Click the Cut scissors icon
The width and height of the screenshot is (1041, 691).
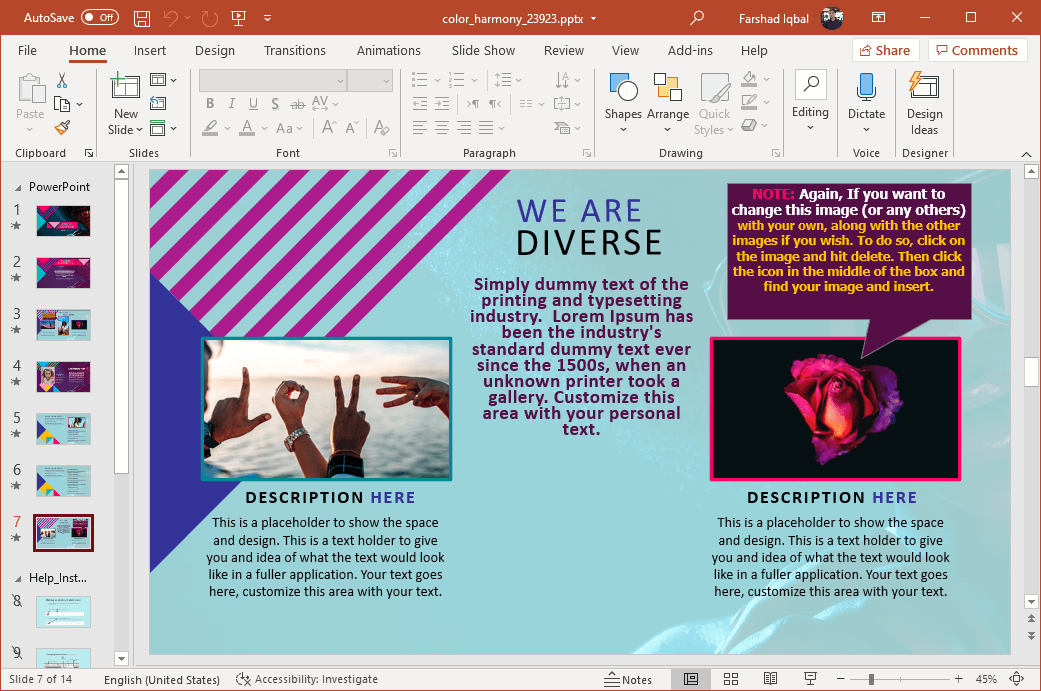pyautogui.click(x=62, y=81)
